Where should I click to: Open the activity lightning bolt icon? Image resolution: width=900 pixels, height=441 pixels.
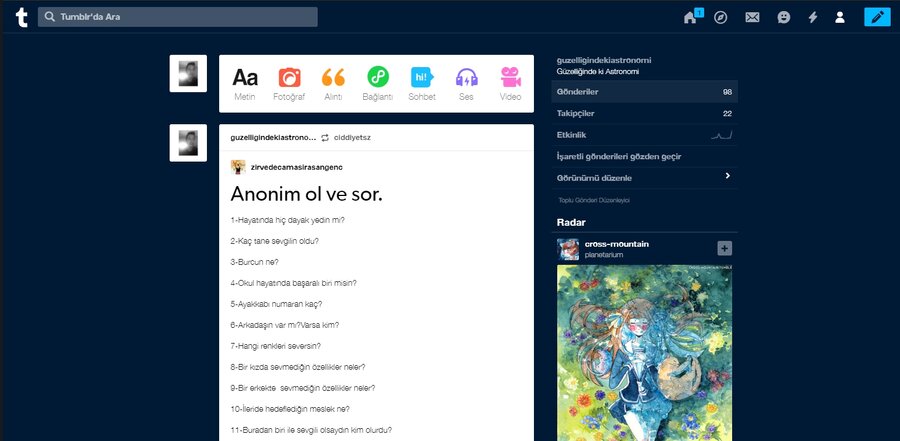point(813,17)
